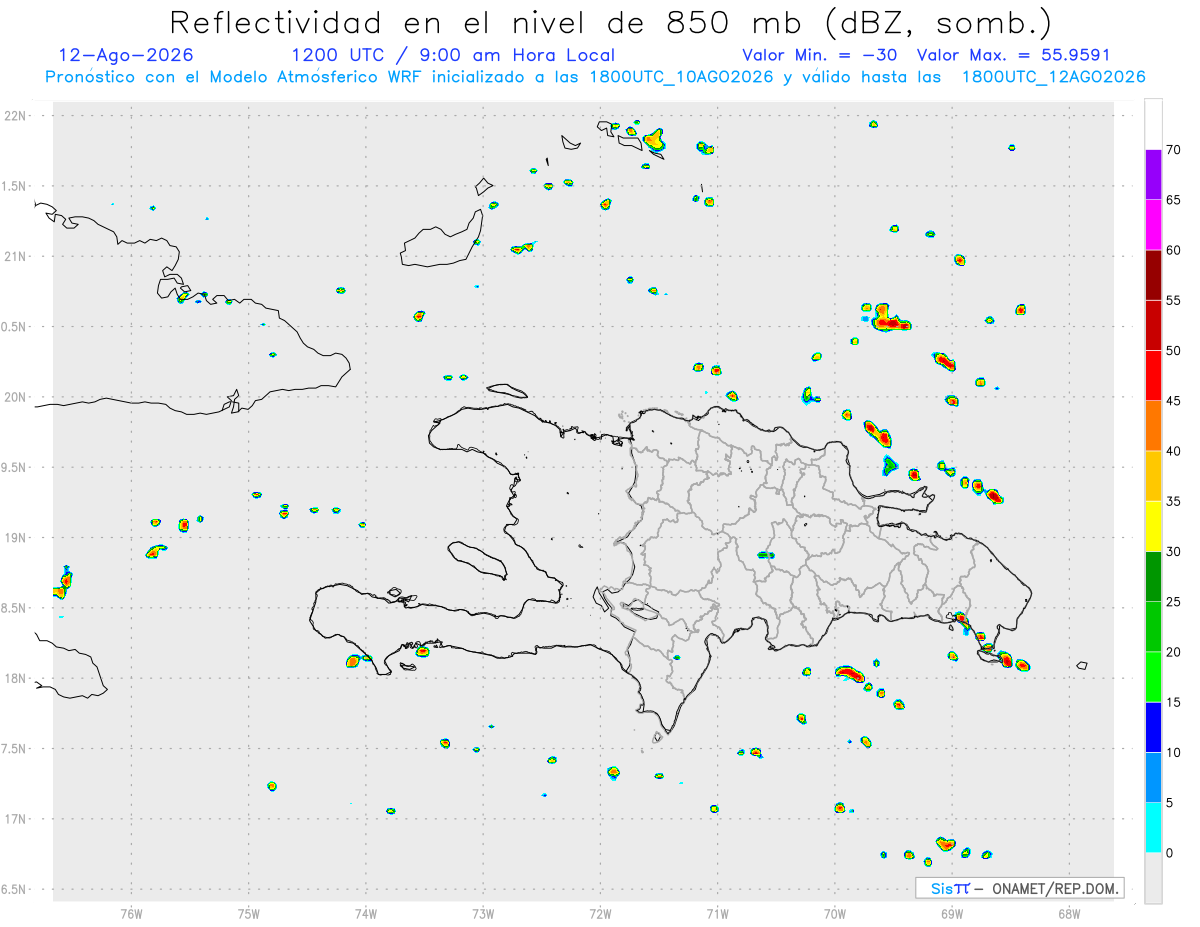Click the longitude label '75W'
This screenshot has width=1200, height=927.
pos(249,914)
